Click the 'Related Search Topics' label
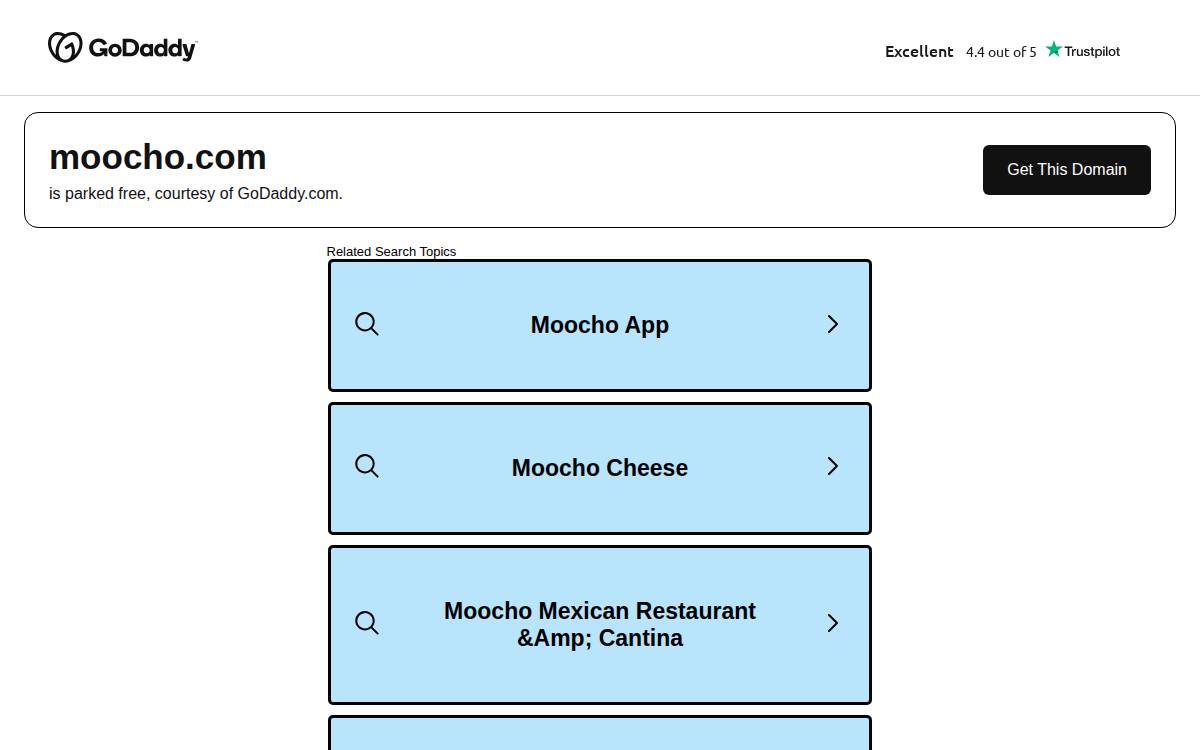The image size is (1200, 750). [391, 252]
